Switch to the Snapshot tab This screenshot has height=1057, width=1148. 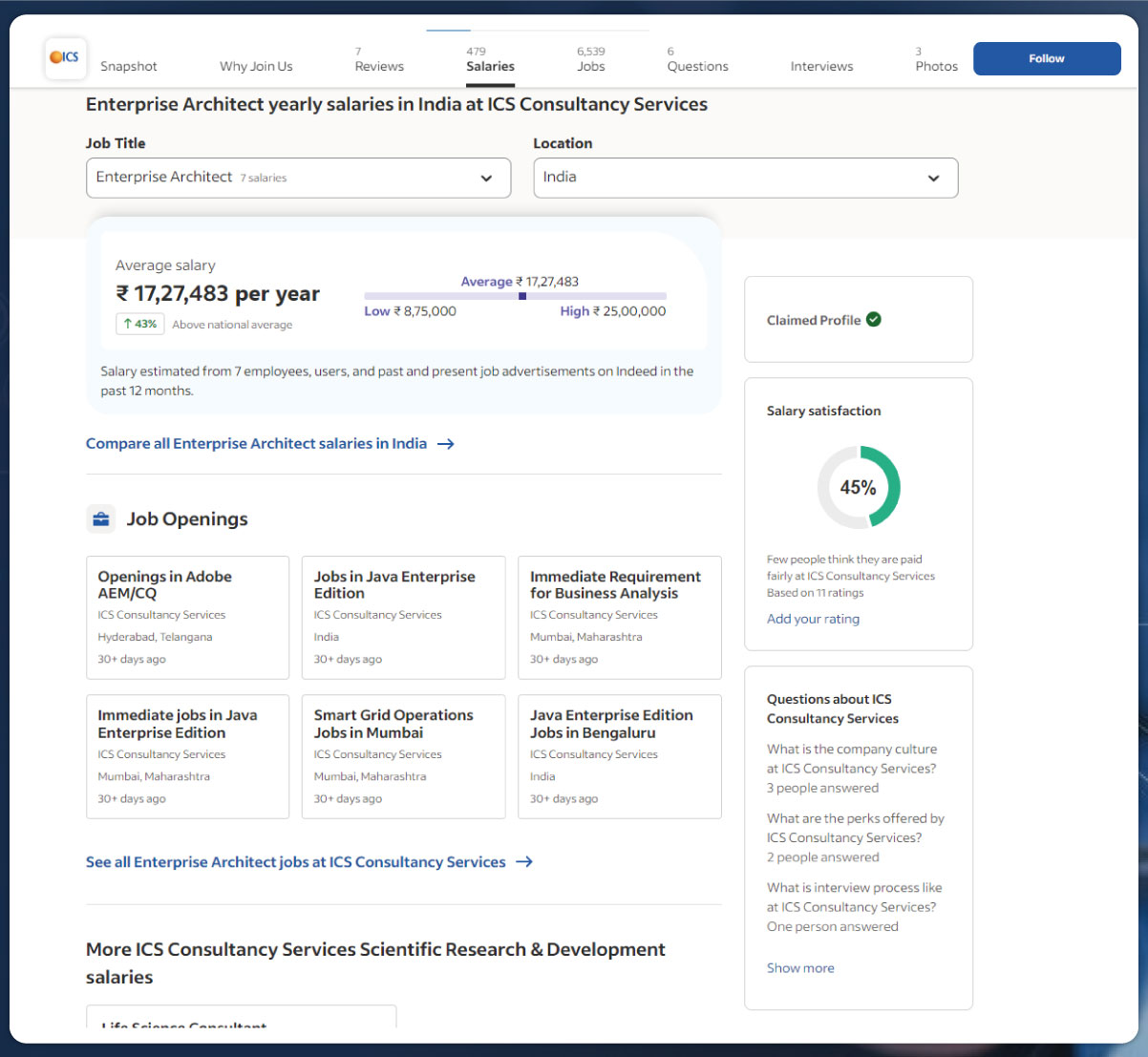(129, 66)
